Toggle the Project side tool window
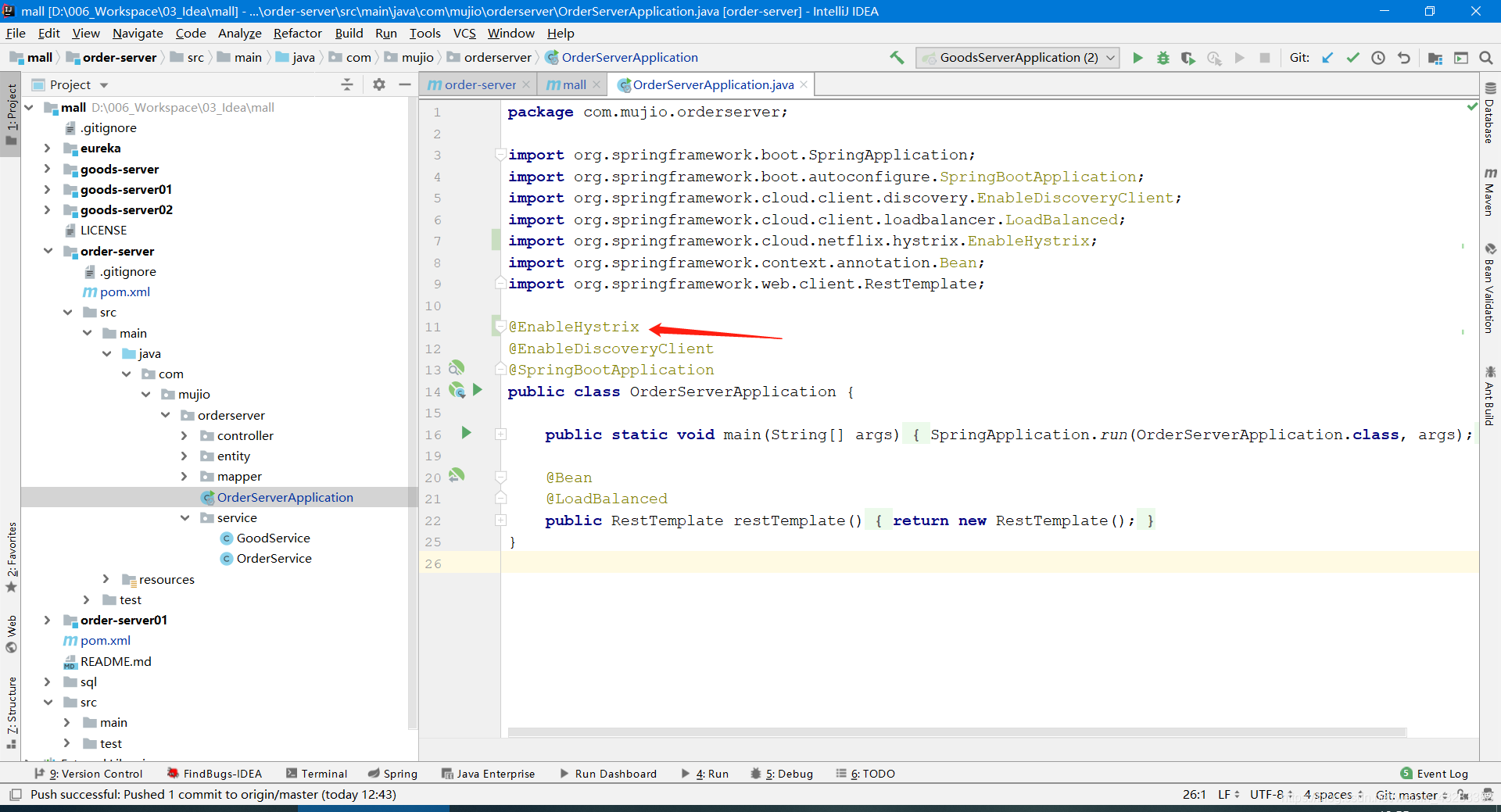 [11, 115]
